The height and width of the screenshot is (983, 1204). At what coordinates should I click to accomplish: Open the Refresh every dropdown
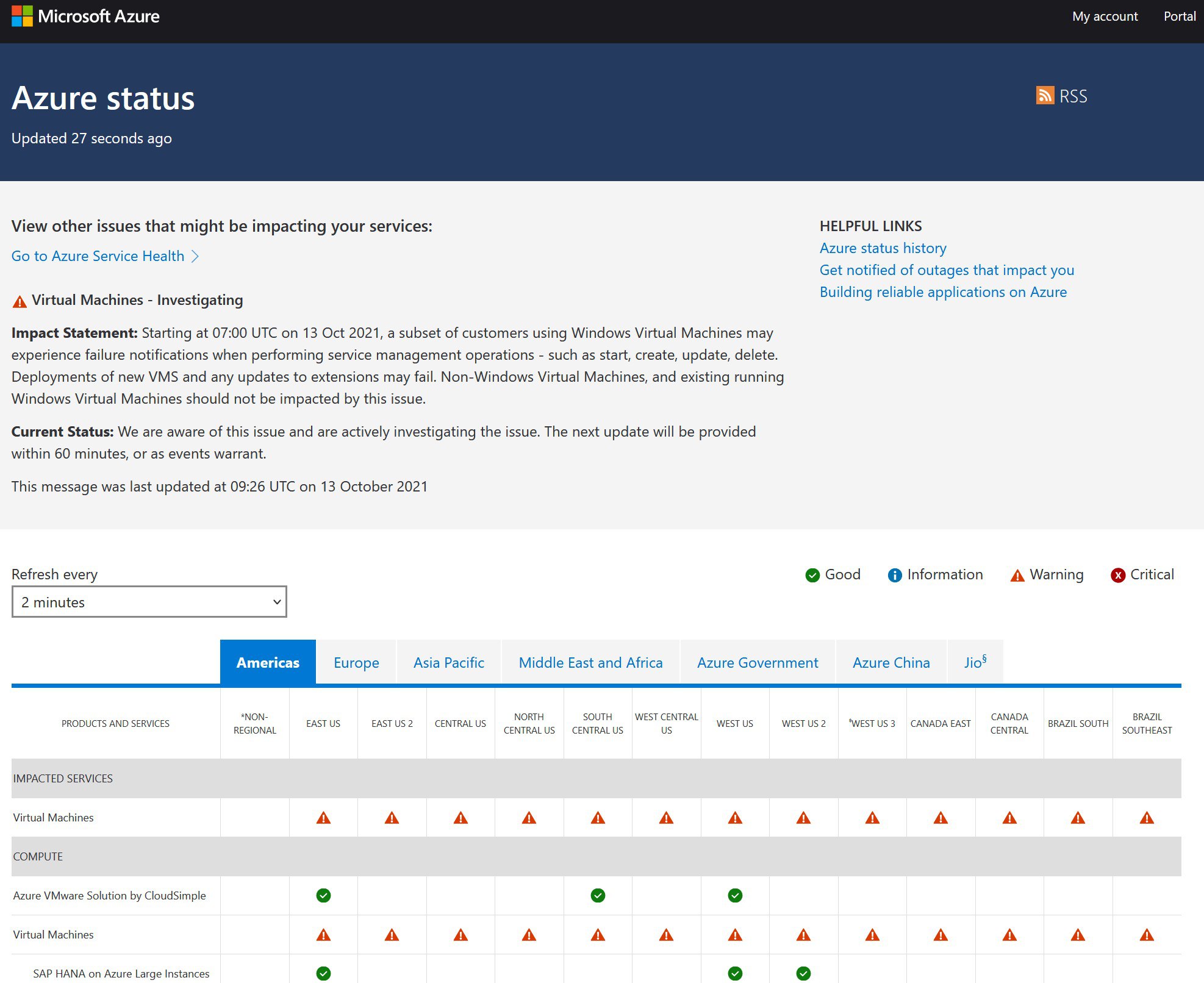click(149, 602)
